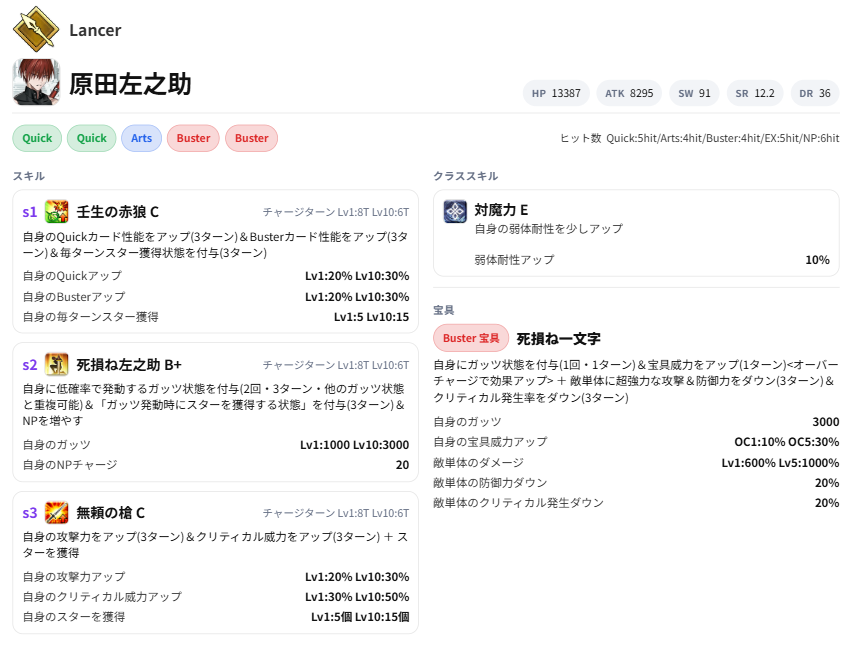Click the 死損ね左之助 B+ skill icon
This screenshot has height=648, width=858.
(56, 364)
